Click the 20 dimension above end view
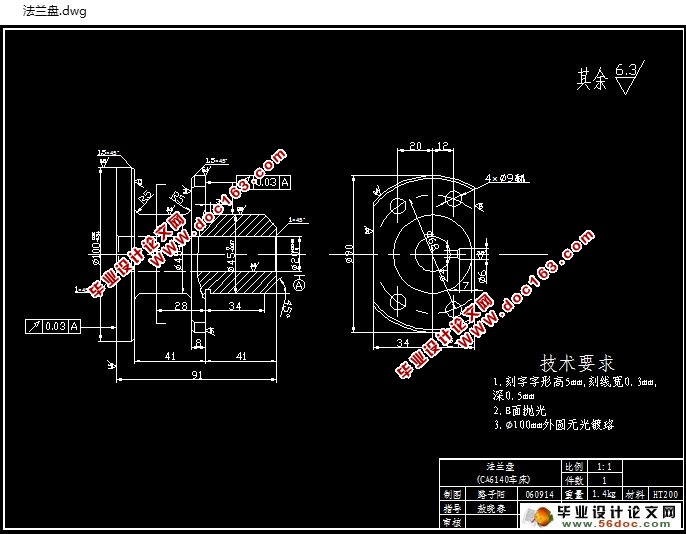This screenshot has height=534, width=686. 415,145
